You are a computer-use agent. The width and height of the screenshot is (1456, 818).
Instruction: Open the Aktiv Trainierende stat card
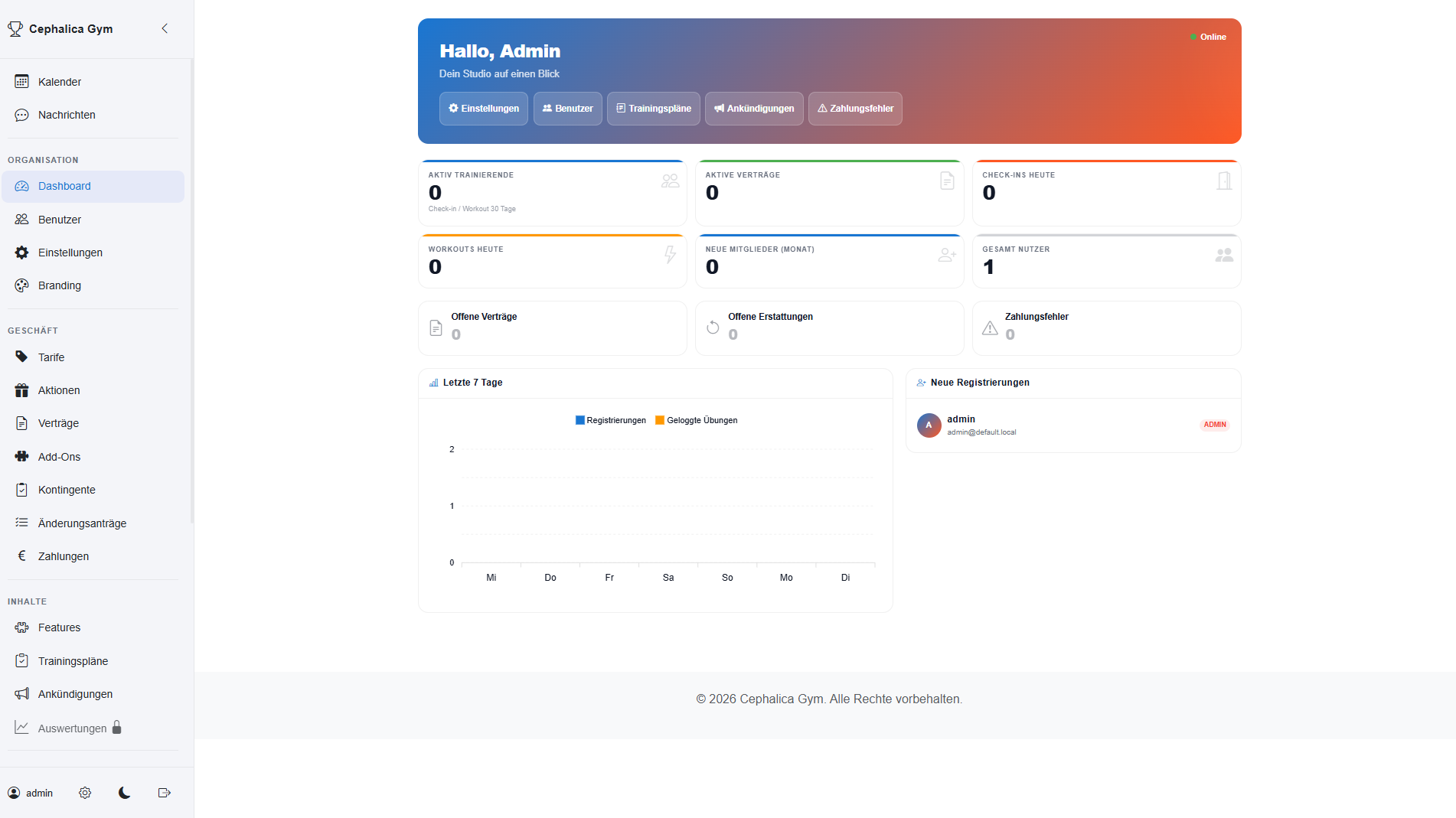click(x=552, y=193)
